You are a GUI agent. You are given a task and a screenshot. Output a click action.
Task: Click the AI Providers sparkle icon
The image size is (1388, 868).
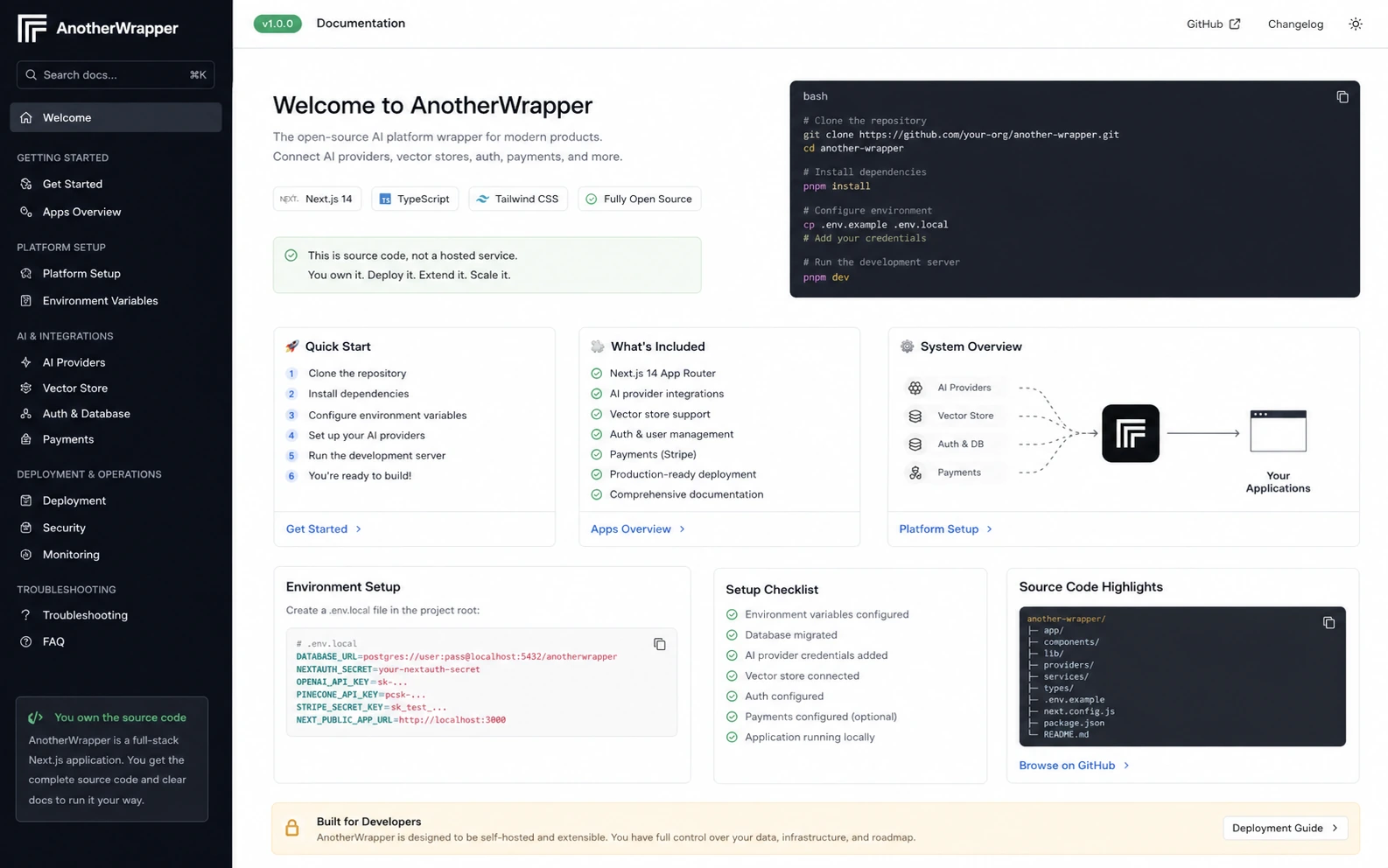pos(26,362)
